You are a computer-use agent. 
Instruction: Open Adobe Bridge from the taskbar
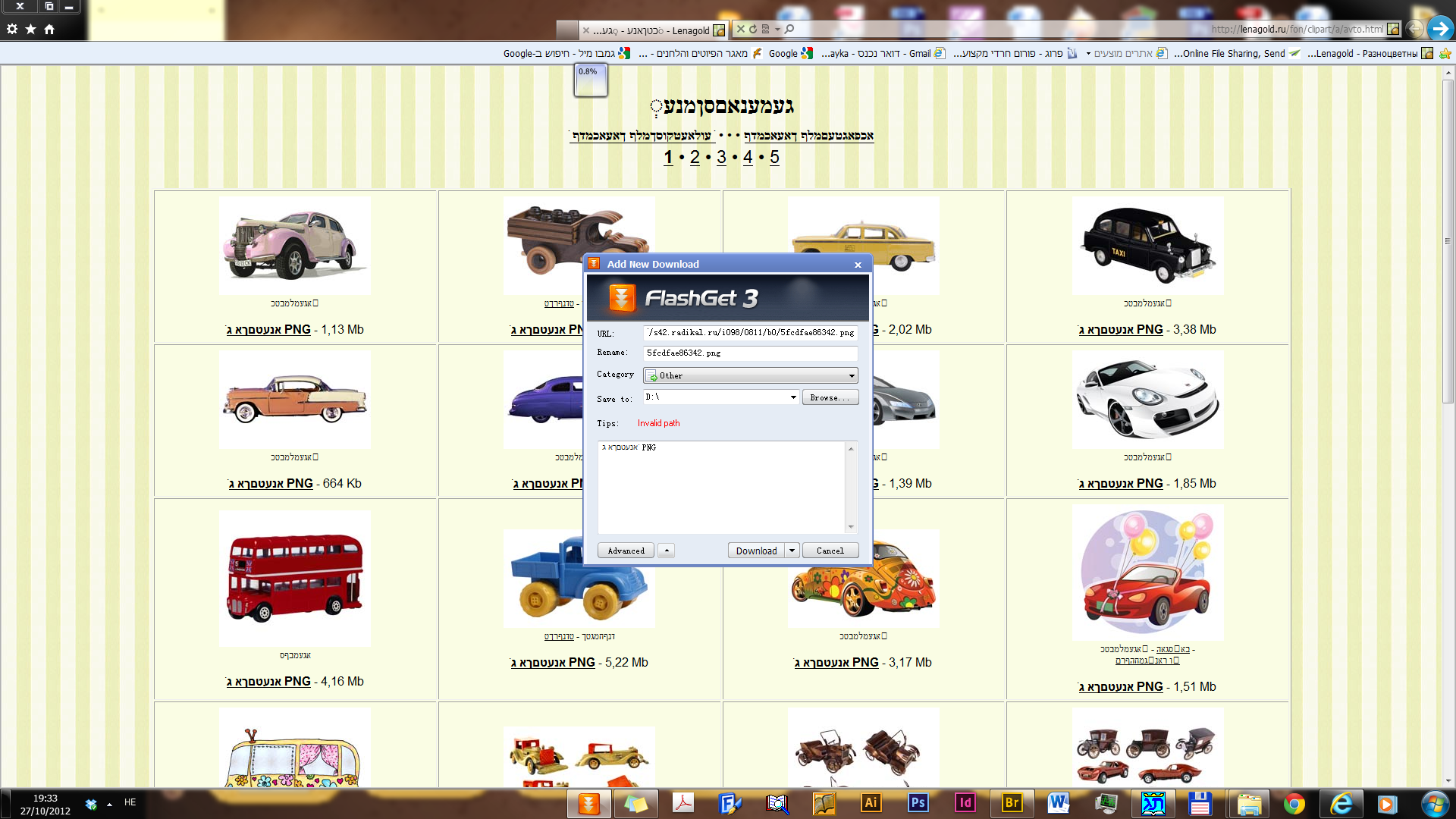tap(1012, 803)
